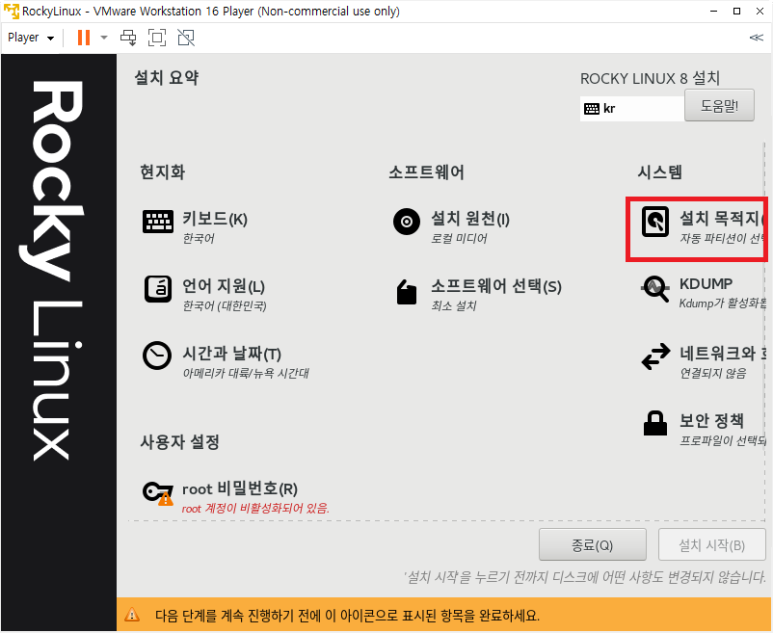Click the network arrows icon

[656, 356]
